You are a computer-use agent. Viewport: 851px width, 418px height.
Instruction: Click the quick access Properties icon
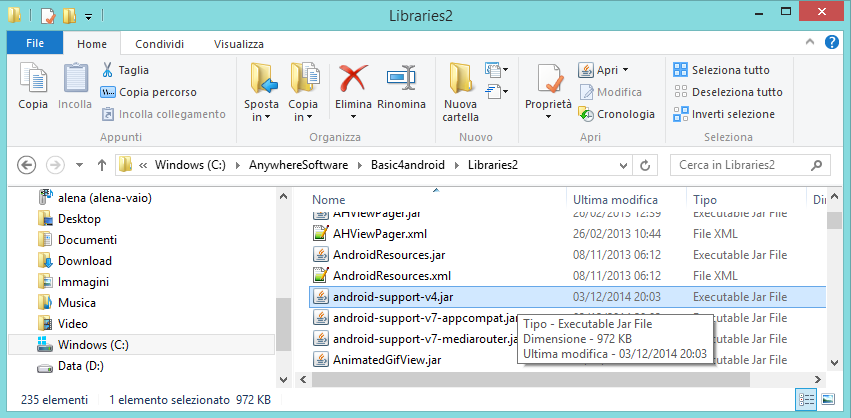tap(48, 16)
